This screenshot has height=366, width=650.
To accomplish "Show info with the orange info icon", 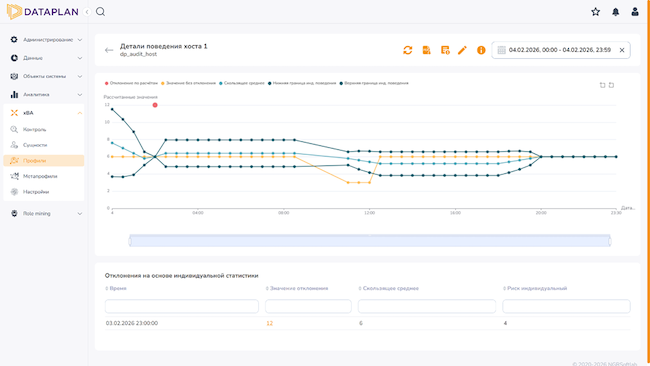I will pyautogui.click(x=481, y=50).
